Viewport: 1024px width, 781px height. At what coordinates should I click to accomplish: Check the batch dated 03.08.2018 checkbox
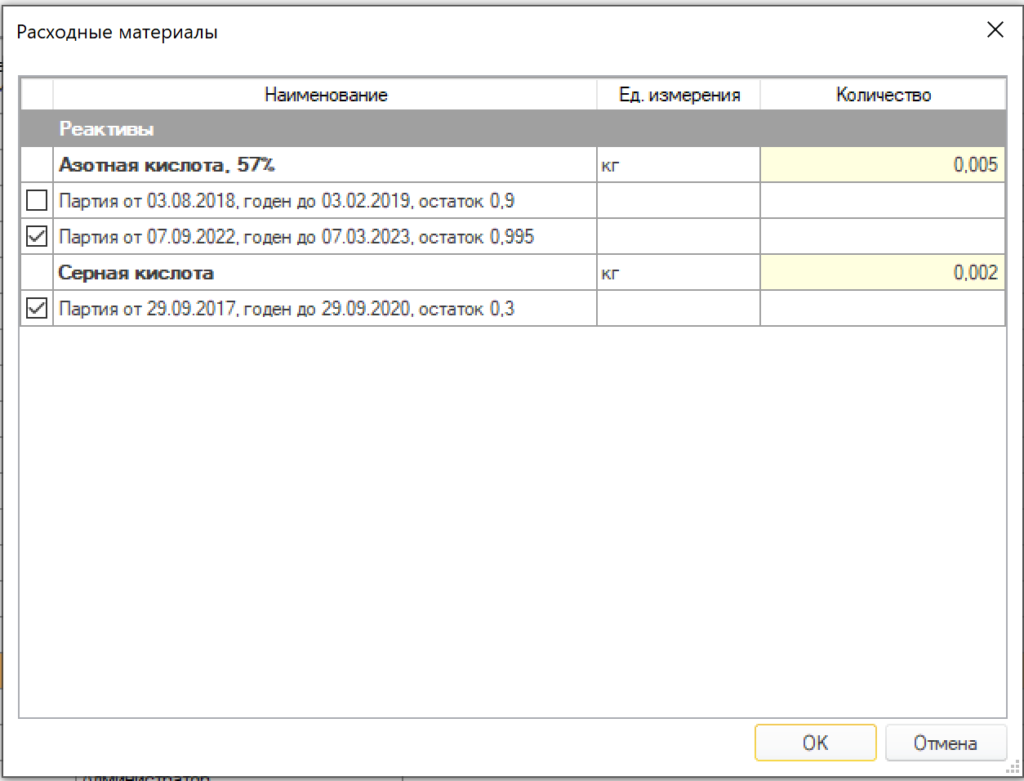coord(37,200)
